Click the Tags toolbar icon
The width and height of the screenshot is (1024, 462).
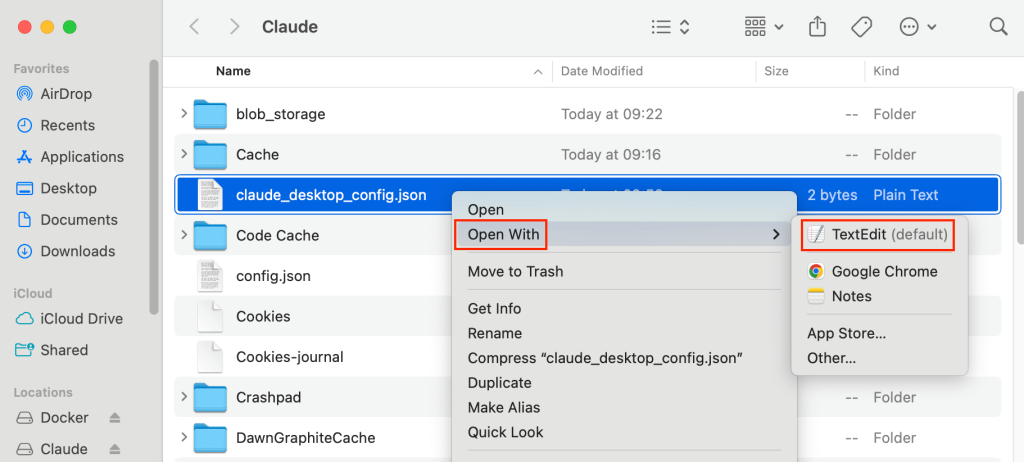tap(861, 27)
